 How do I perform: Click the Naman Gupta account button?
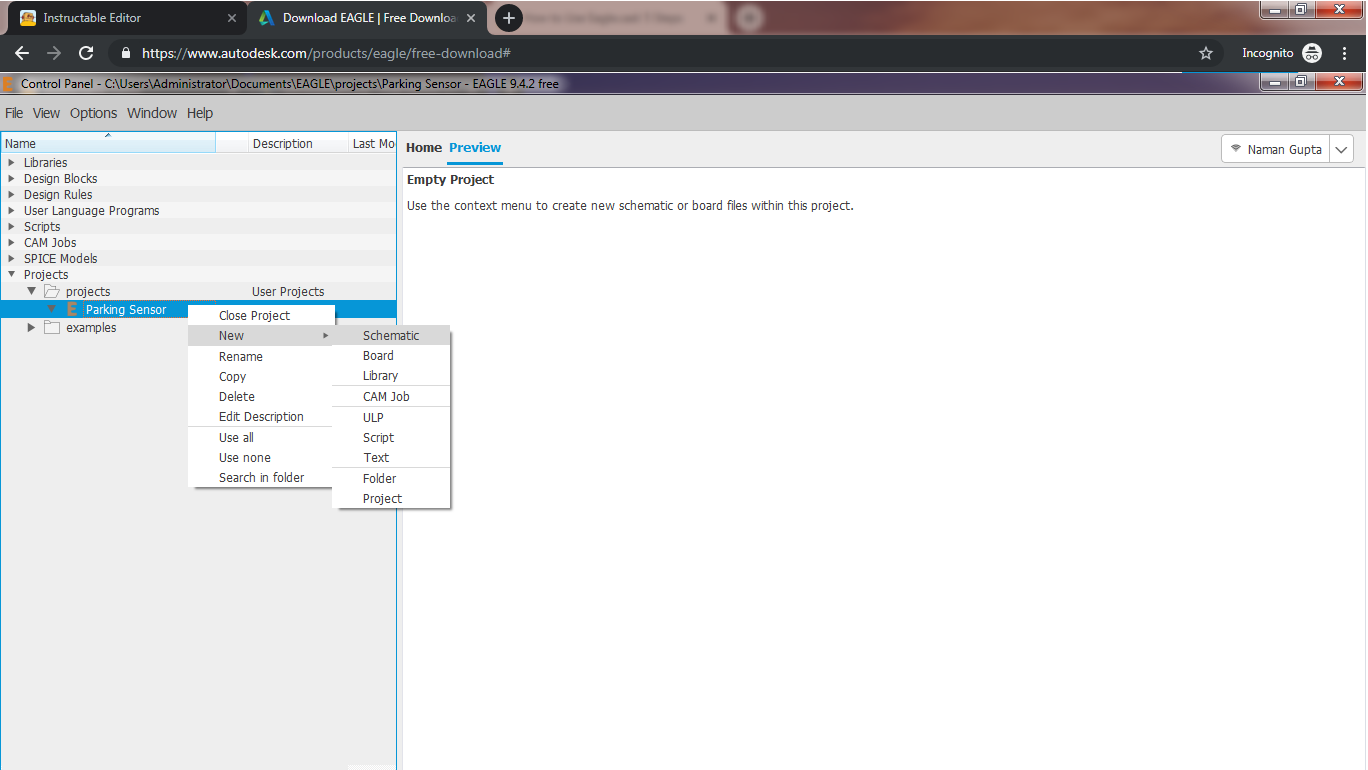click(x=1276, y=149)
